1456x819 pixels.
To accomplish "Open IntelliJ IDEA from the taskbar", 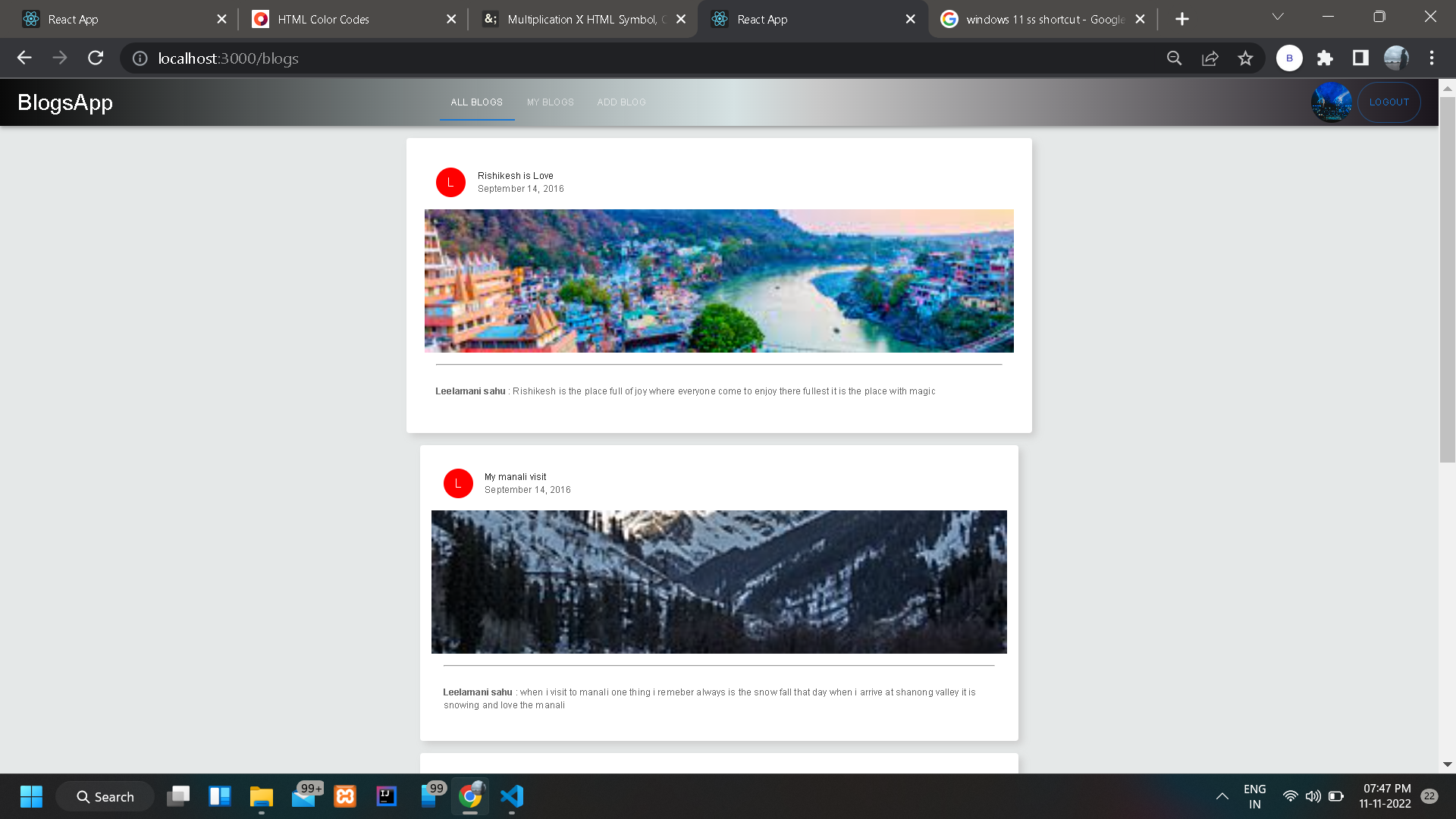I will pyautogui.click(x=386, y=796).
